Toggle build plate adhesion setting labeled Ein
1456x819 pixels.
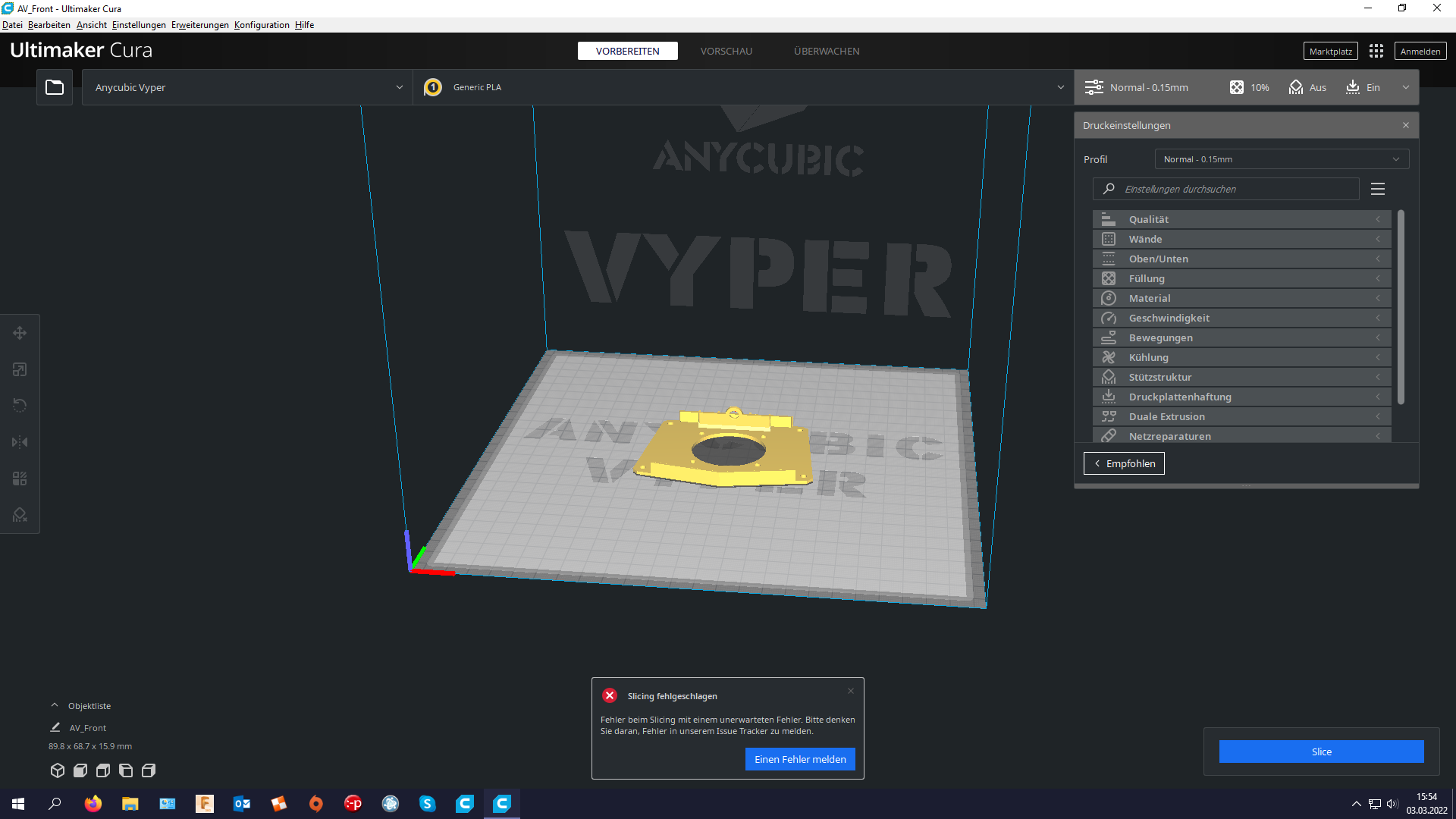tap(1363, 86)
